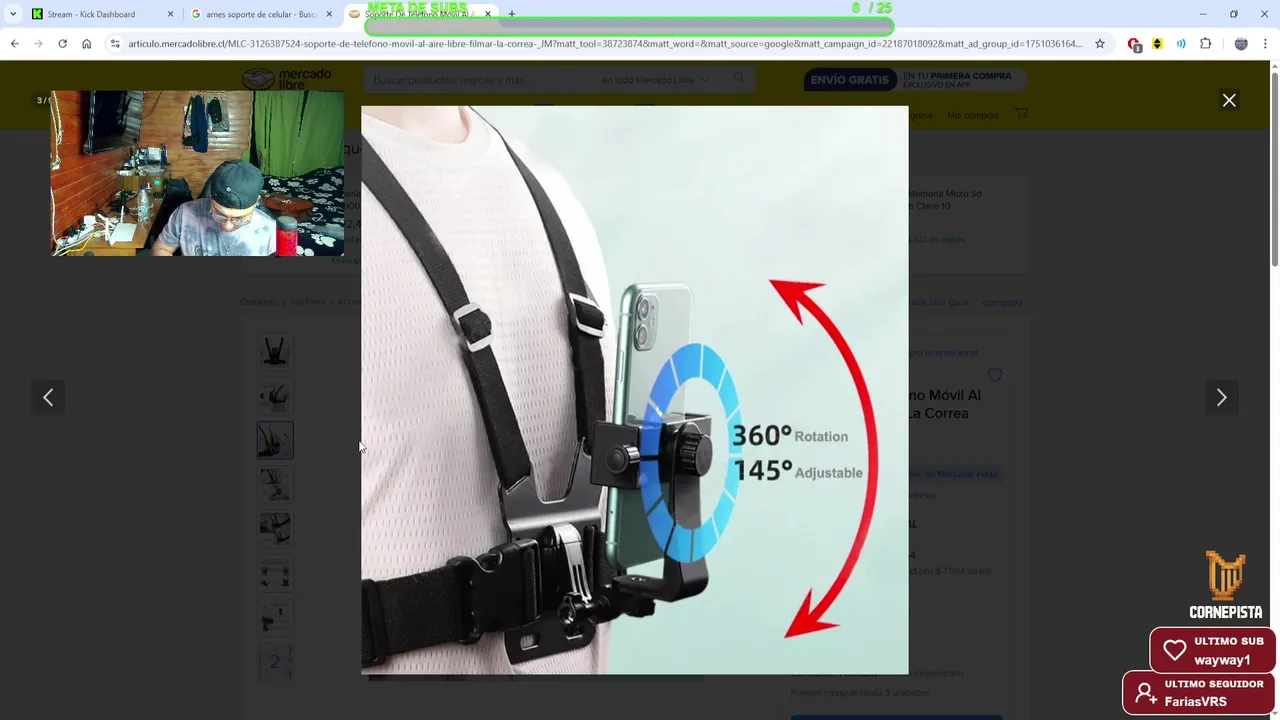Viewport: 1280px width, 720px height.
Task: Focus the Buscar productos search field
Action: coord(480,79)
